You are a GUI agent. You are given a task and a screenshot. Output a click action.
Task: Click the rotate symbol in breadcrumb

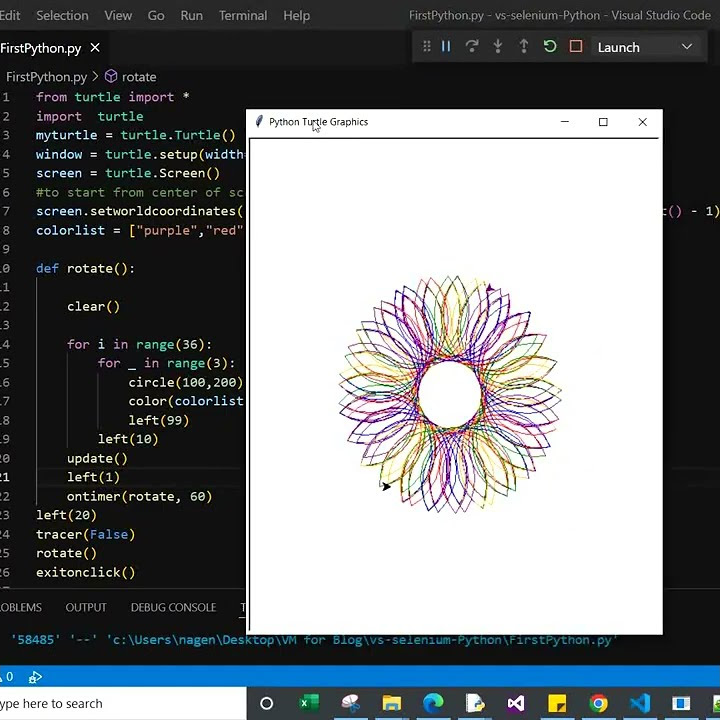139,77
